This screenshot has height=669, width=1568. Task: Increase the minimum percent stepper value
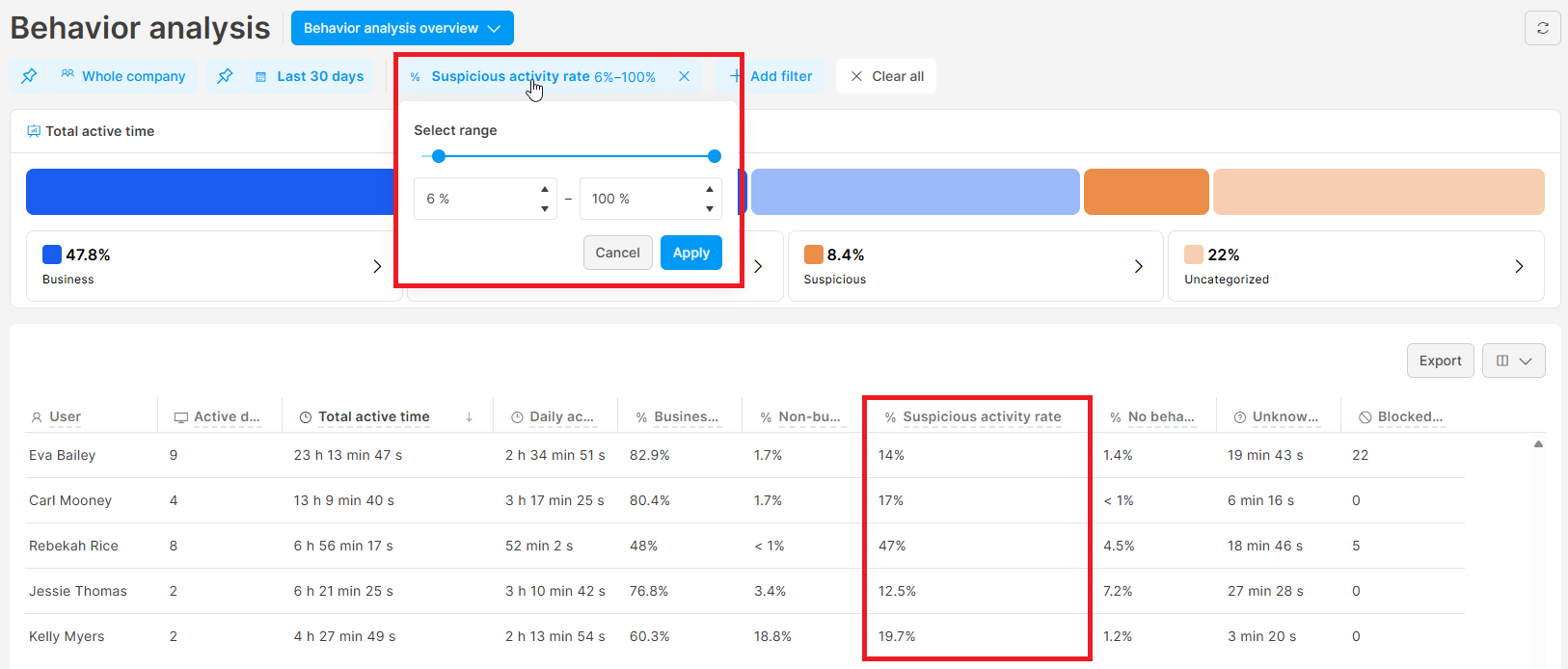(x=545, y=190)
